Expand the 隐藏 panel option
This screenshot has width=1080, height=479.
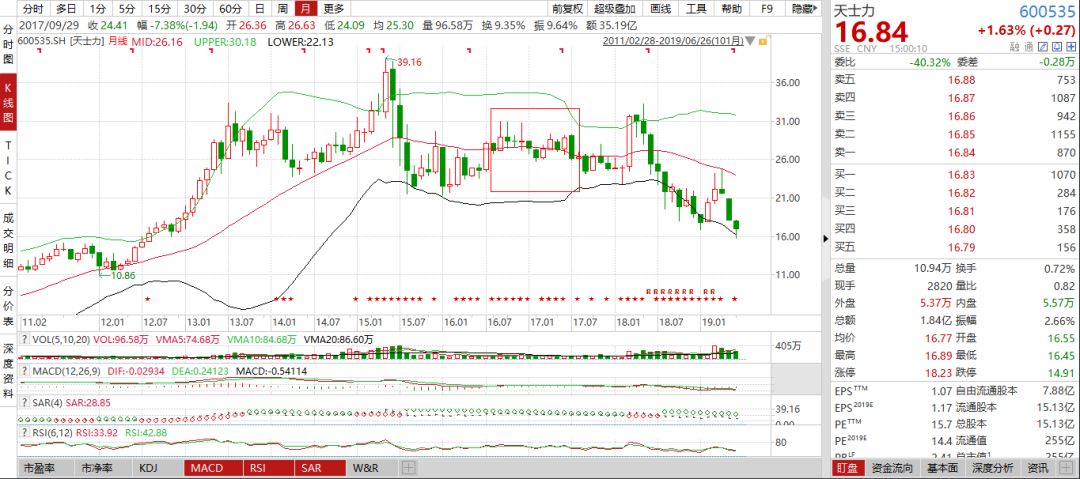click(x=802, y=8)
